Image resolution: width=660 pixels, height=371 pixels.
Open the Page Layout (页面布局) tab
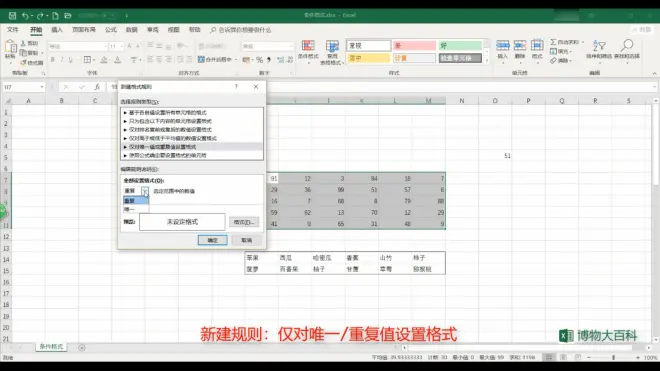pos(84,30)
